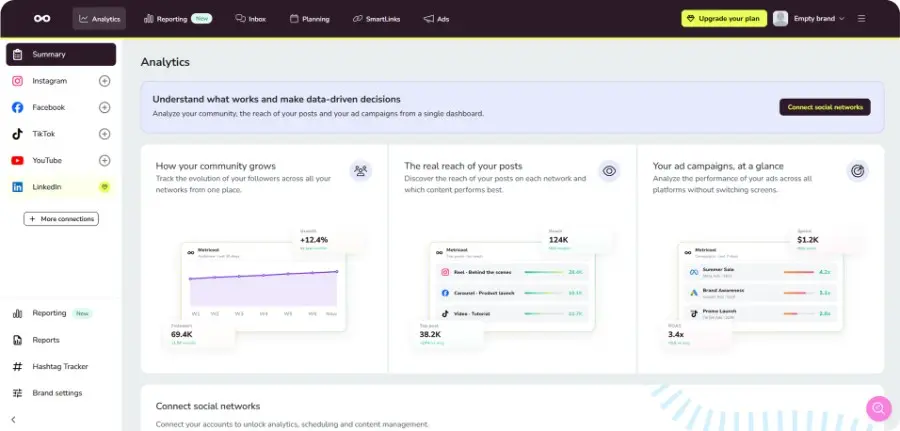Click the Summer Sale campaign row
Screen dimensions: 900x431
click(x=761, y=272)
